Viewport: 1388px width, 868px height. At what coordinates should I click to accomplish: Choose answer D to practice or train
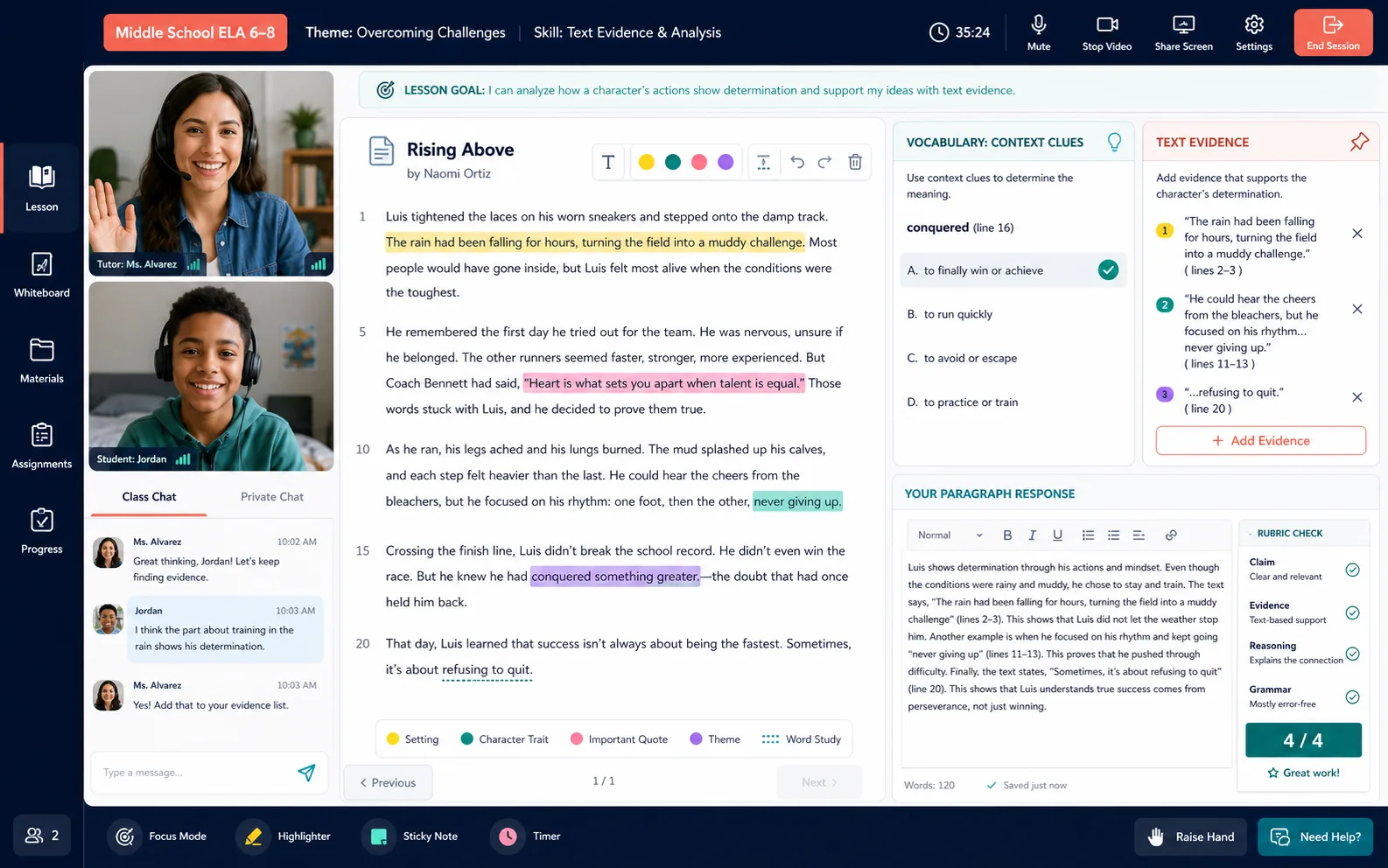(1013, 402)
